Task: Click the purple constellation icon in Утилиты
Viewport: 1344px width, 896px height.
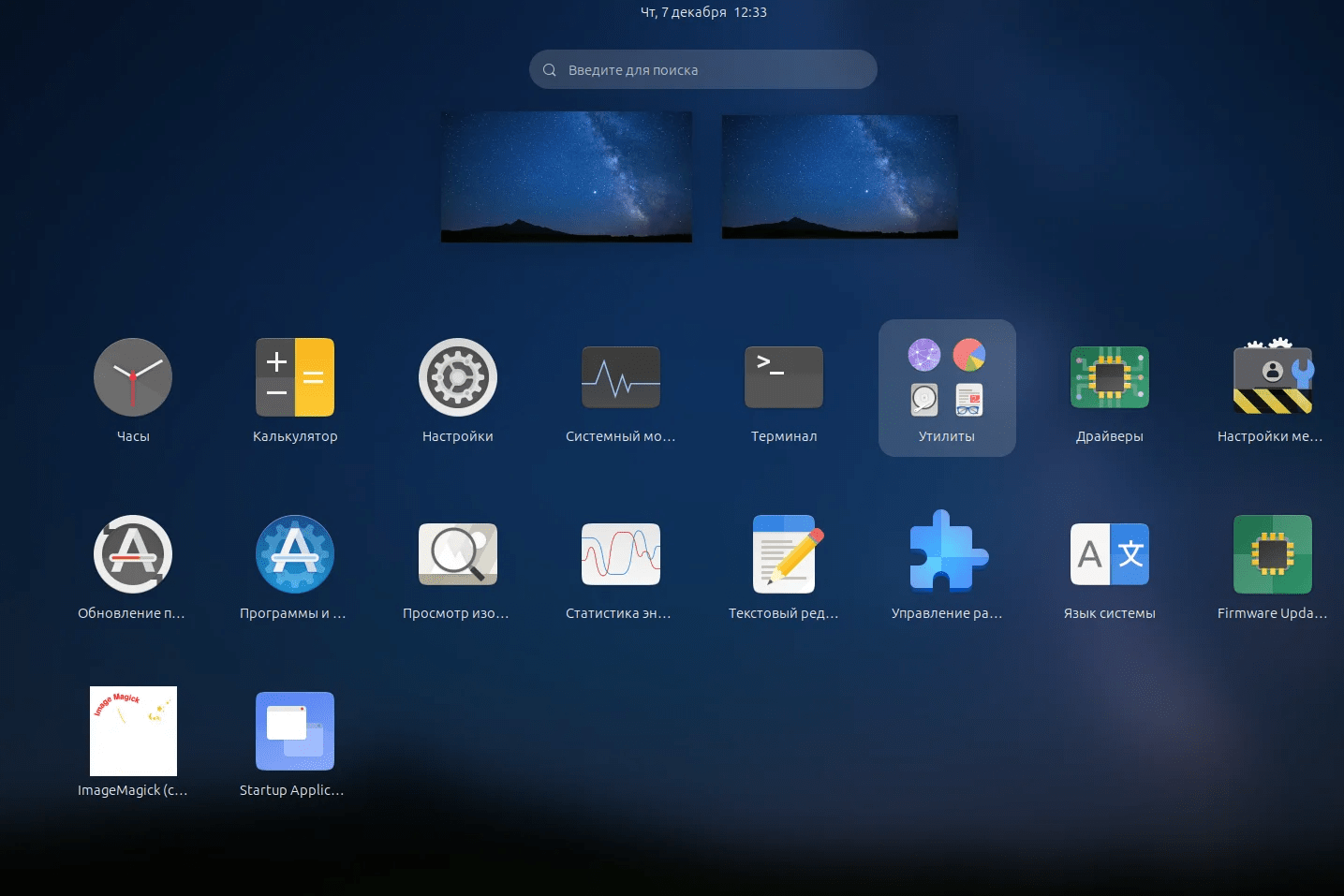Action: coord(924,355)
